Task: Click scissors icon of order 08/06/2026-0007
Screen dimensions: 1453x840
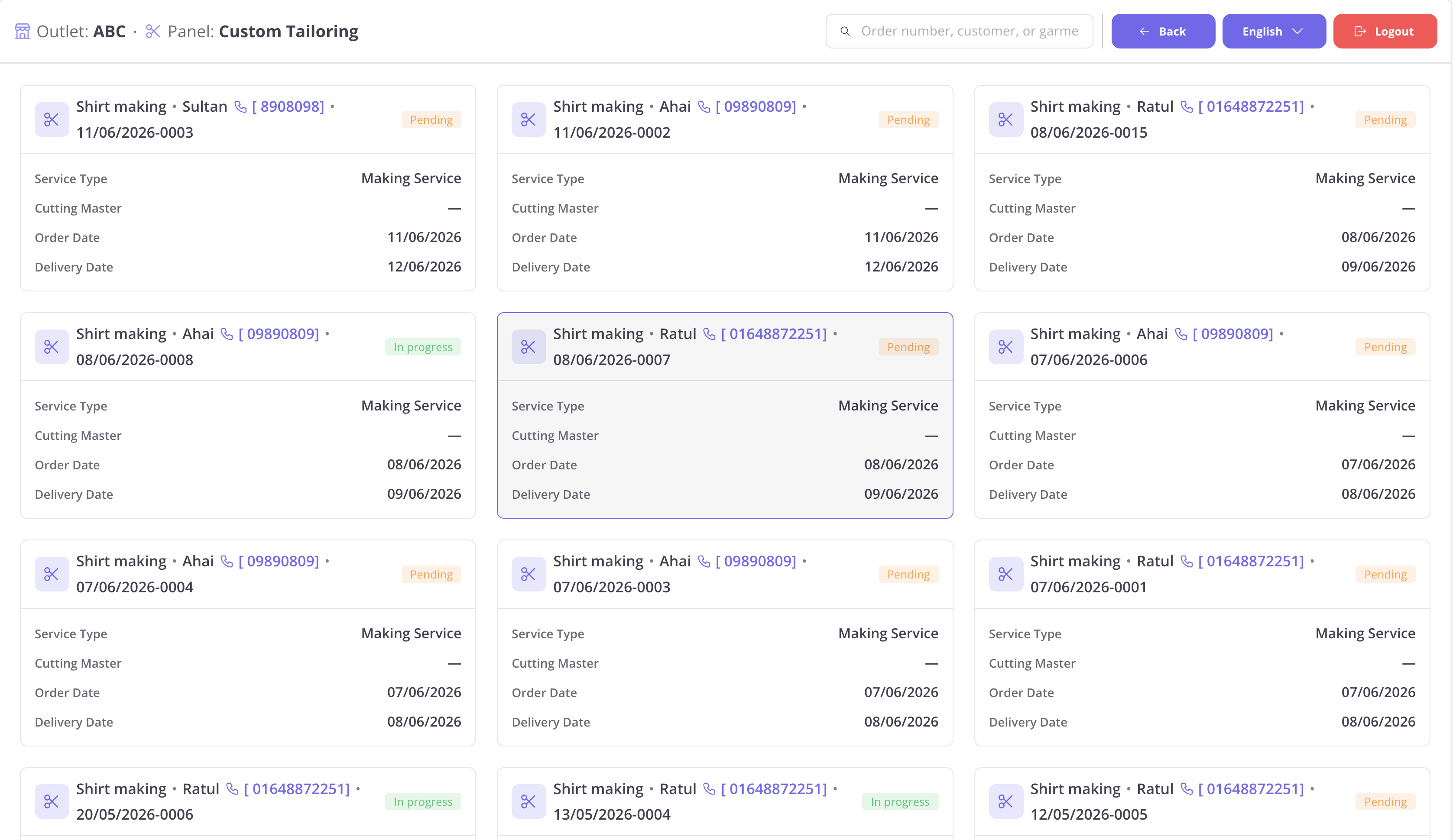Action: coord(528,347)
